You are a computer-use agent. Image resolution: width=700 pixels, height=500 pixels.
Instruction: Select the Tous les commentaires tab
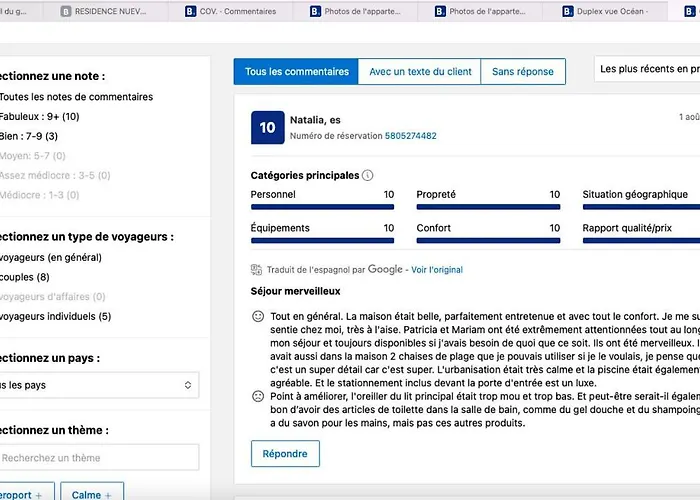pyautogui.click(x=296, y=72)
